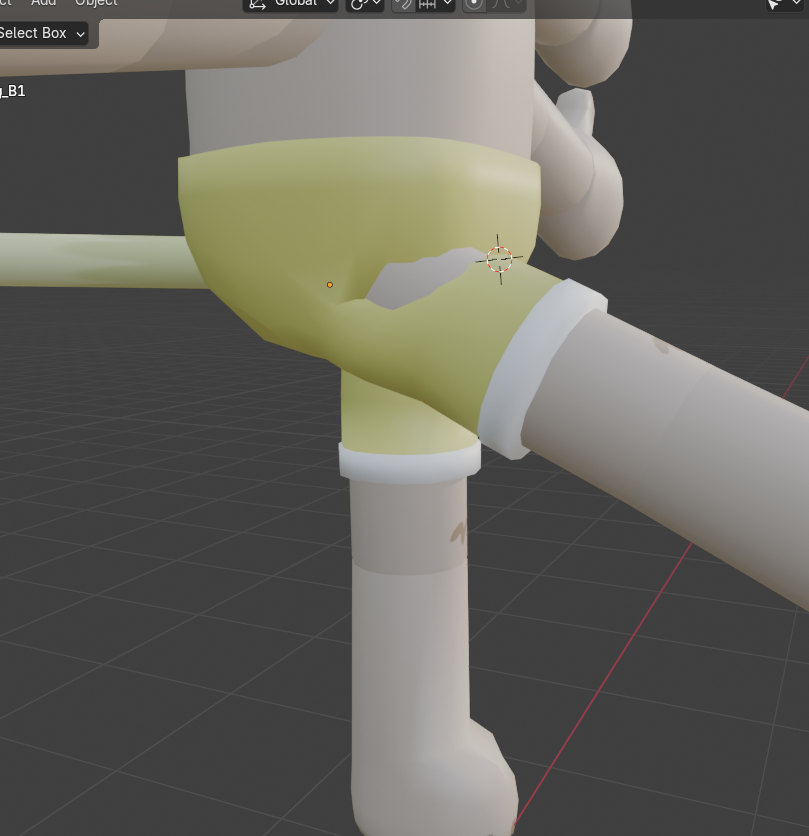
Task: Open the snapping options dropdown
Action: (x=436, y=4)
